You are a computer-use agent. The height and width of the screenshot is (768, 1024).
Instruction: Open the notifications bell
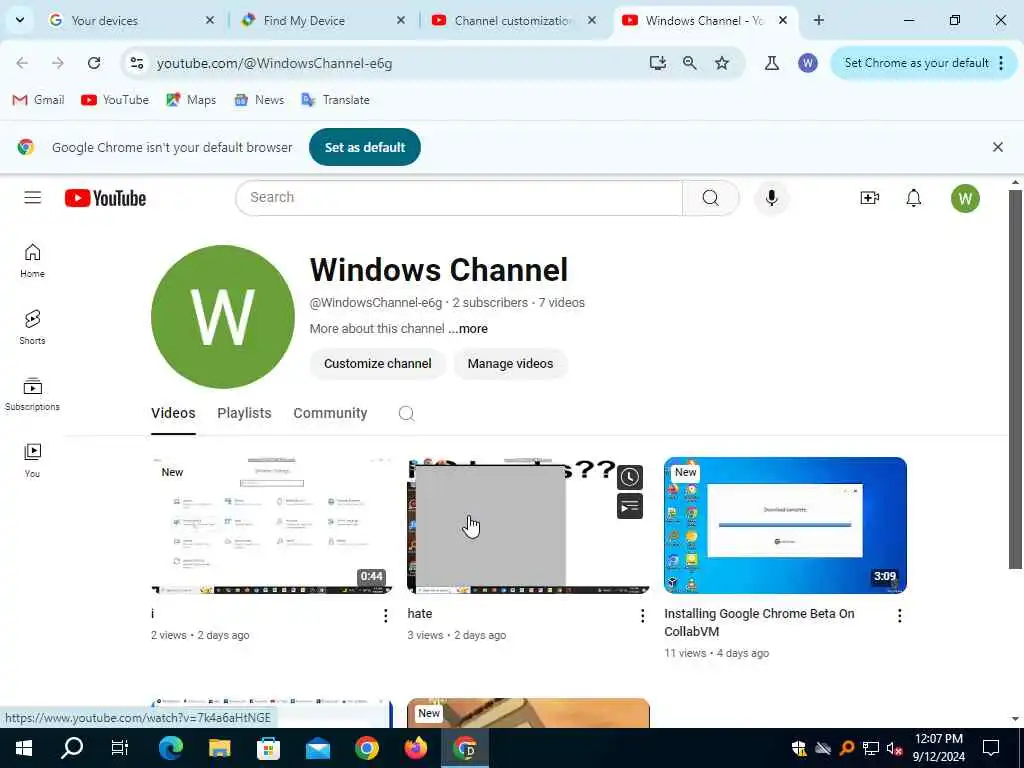point(914,198)
